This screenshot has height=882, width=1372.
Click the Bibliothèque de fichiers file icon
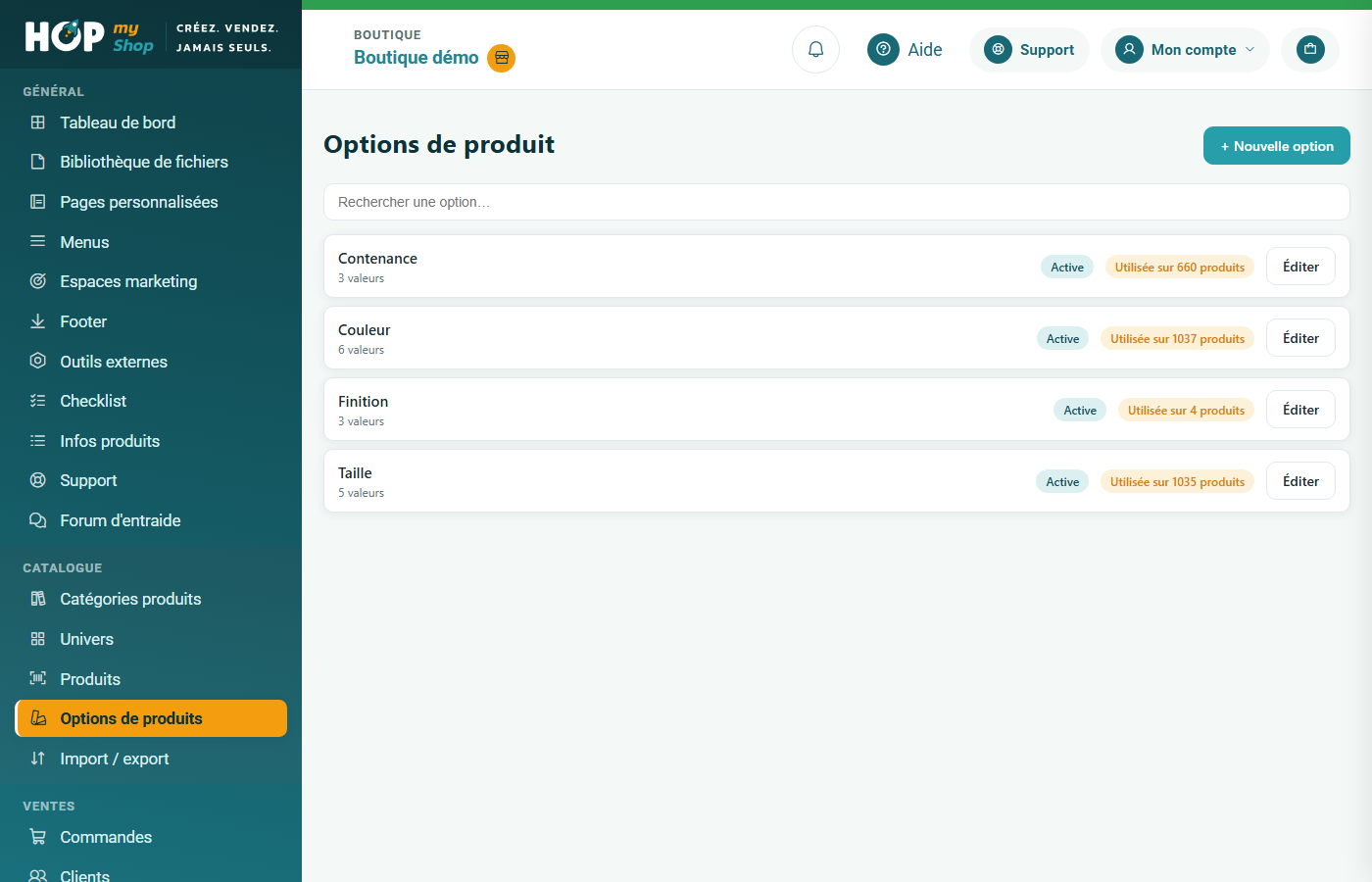pyautogui.click(x=38, y=162)
